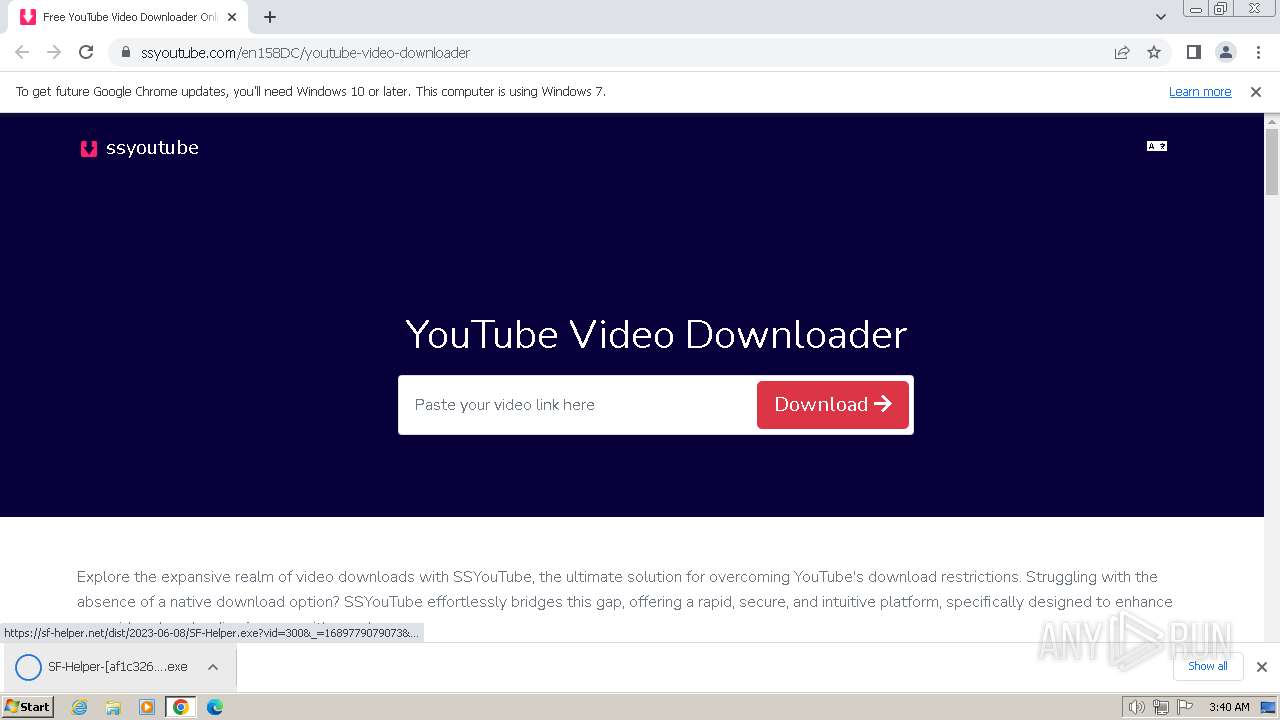The image size is (1280, 720).
Task: Click the Show desktop button at the right end of the taskbar
Action: (x=1269, y=707)
